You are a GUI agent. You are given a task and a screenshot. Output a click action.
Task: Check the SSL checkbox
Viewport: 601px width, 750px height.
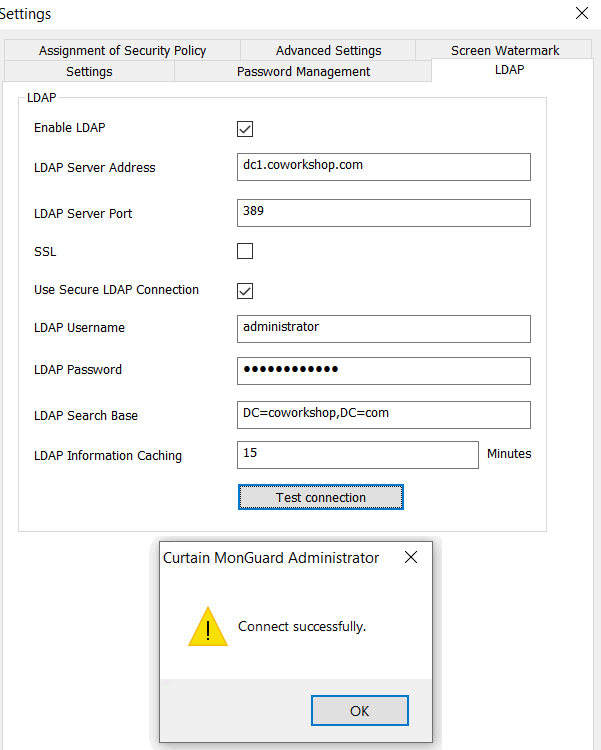[x=245, y=252]
